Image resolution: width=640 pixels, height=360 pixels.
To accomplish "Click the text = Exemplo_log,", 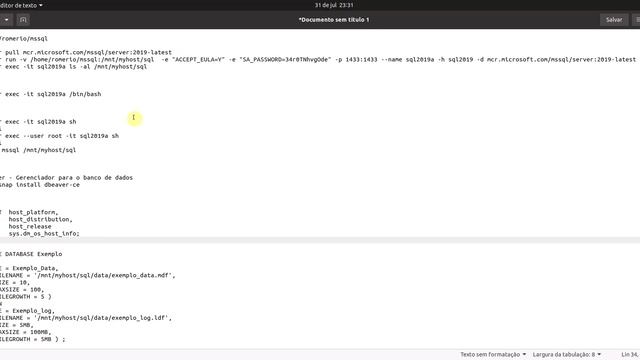I will pyautogui.click(x=30, y=311).
